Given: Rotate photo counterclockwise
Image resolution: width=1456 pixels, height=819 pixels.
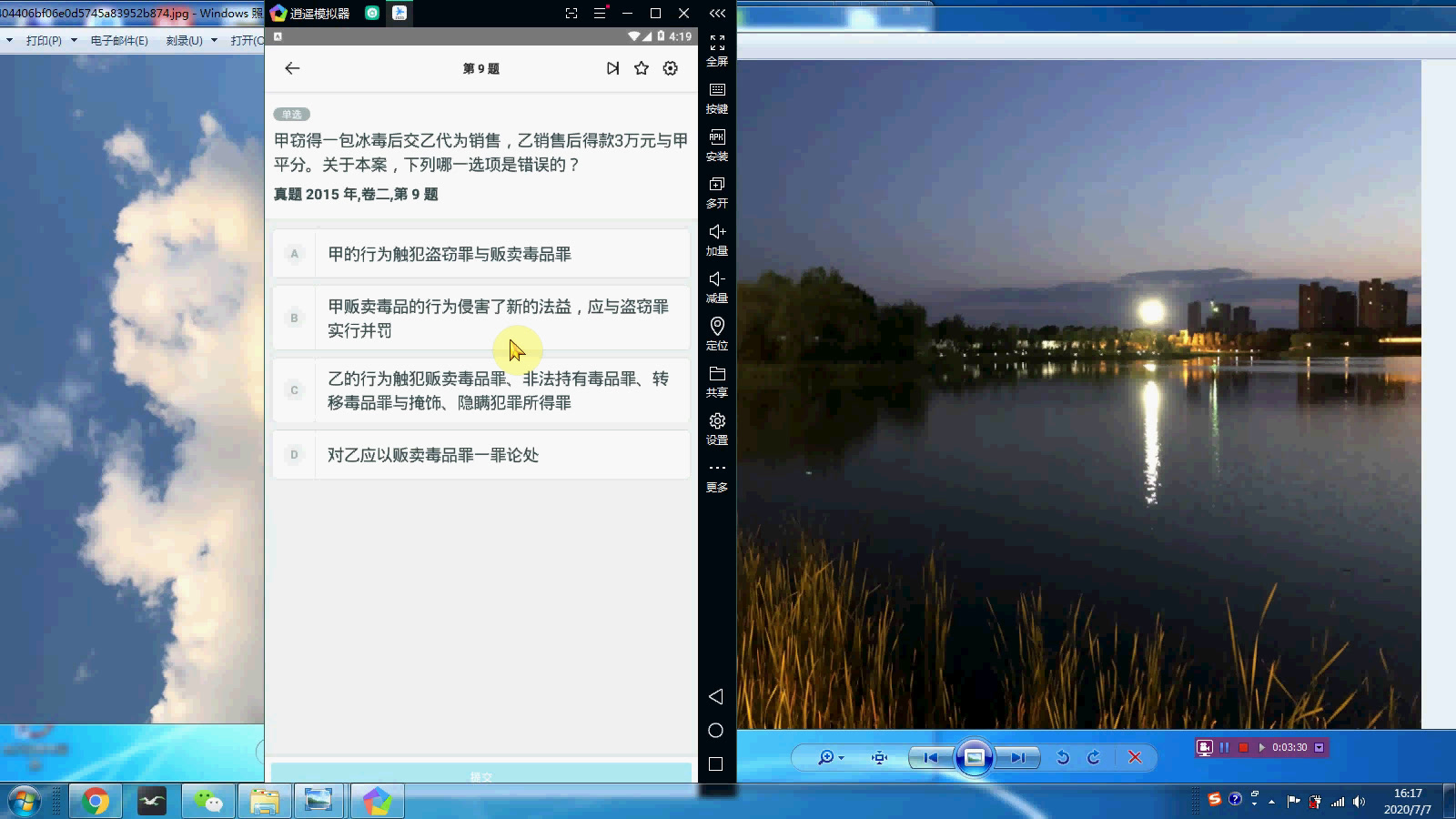Looking at the screenshot, I should 1062,757.
